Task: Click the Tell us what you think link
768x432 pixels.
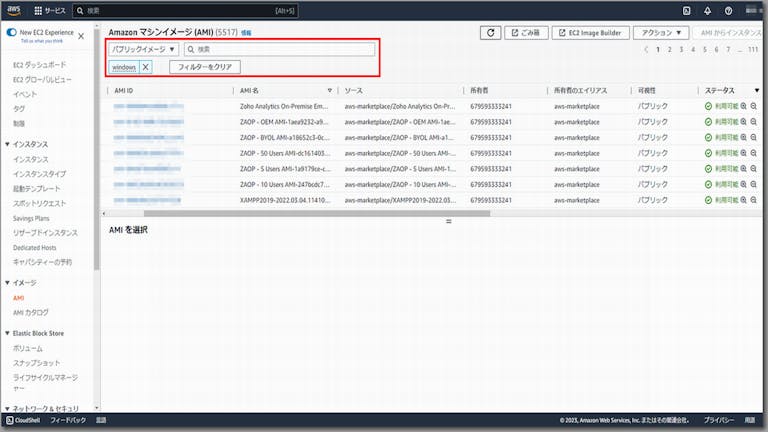Action: (x=42, y=41)
